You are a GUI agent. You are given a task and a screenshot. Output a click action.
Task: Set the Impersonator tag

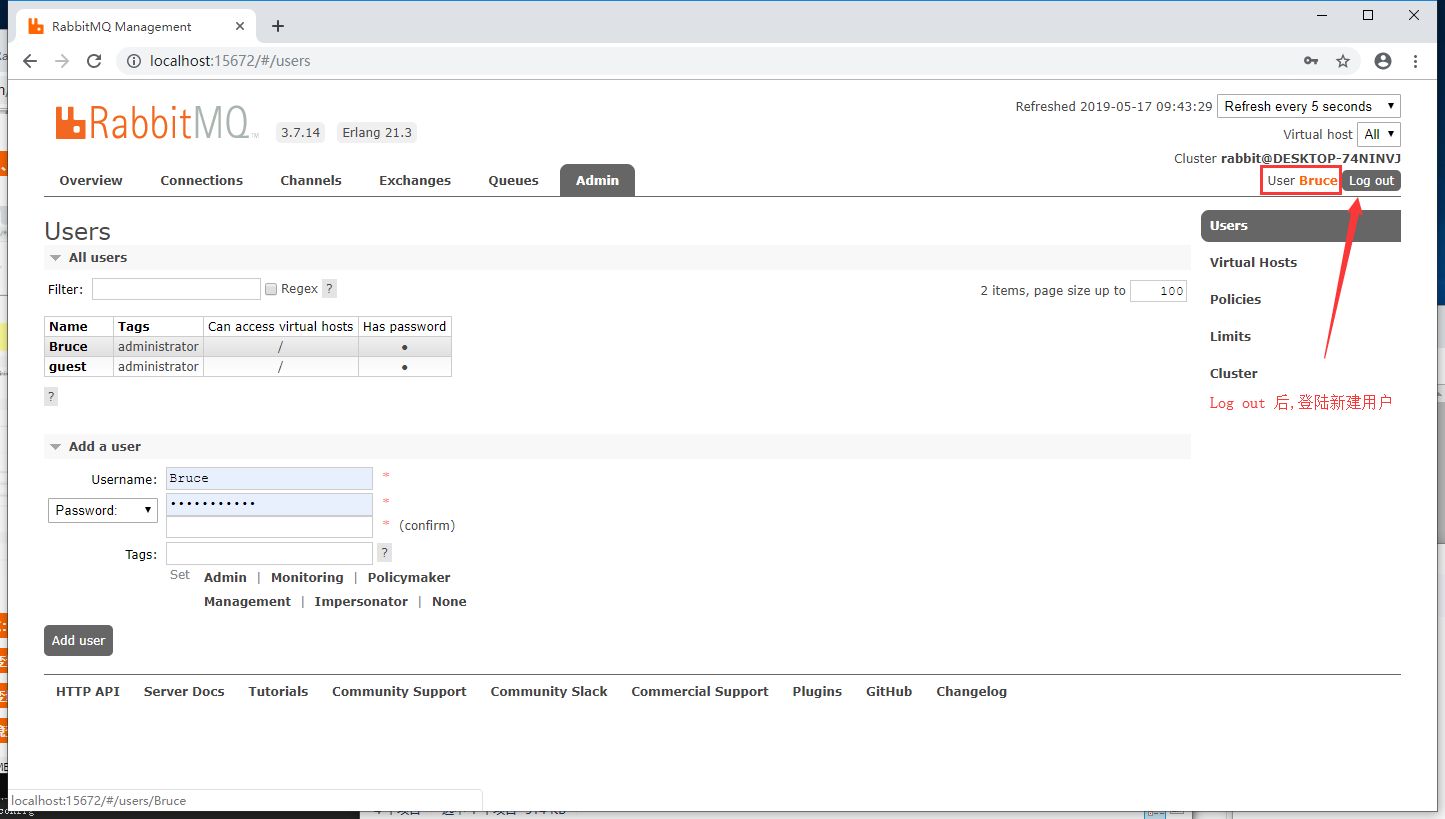pyautogui.click(x=361, y=602)
